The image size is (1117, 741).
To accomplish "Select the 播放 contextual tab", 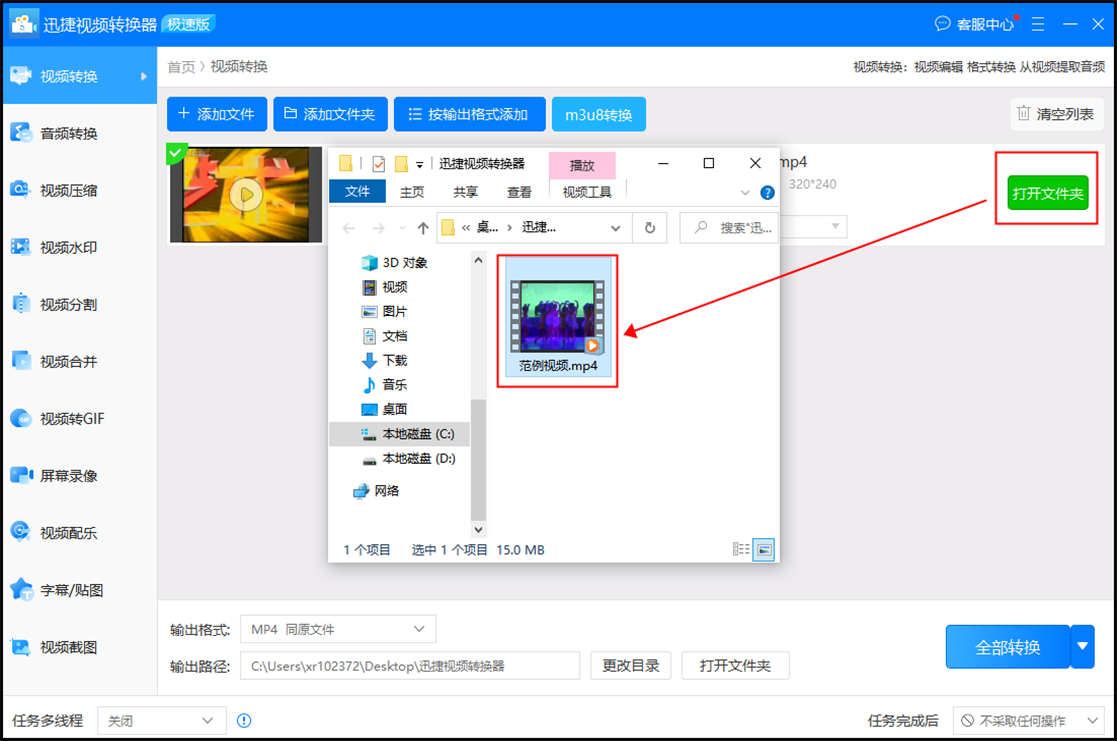I will pyautogui.click(x=582, y=165).
